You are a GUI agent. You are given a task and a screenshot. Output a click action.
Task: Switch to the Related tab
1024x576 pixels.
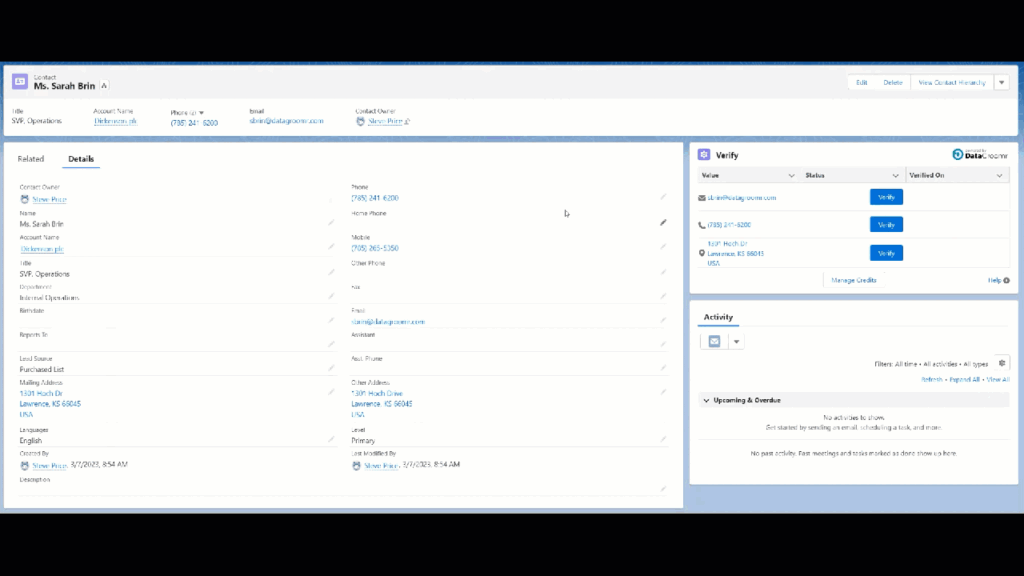tap(31, 159)
